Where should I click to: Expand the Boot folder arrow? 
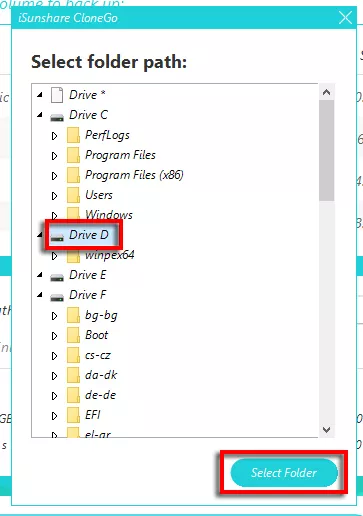tap(54, 336)
